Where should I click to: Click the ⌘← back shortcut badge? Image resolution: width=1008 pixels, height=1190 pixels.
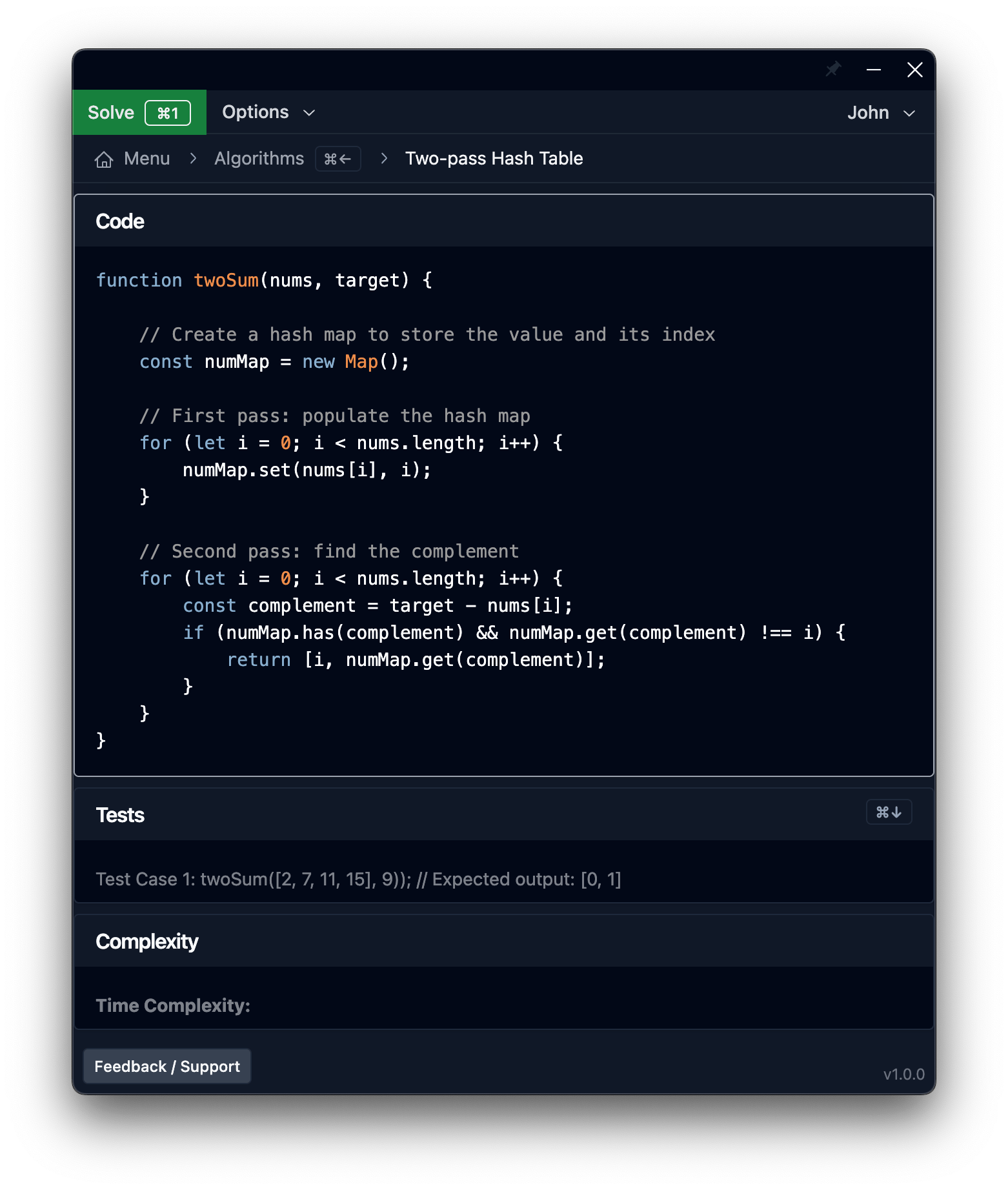point(338,159)
